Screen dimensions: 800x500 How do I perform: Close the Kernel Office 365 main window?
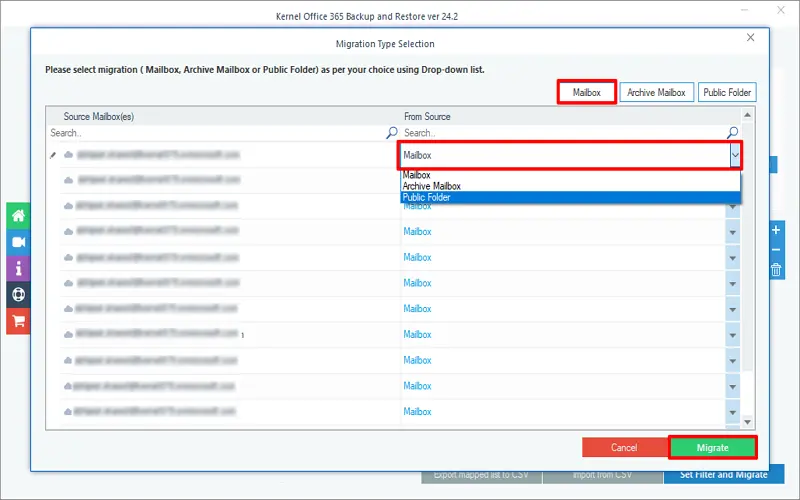[781, 10]
